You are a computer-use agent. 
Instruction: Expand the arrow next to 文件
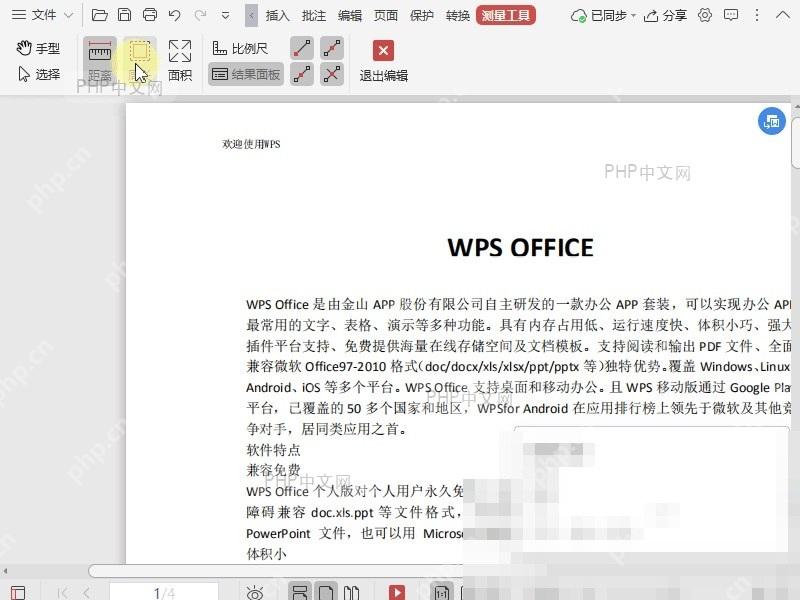click(x=68, y=15)
